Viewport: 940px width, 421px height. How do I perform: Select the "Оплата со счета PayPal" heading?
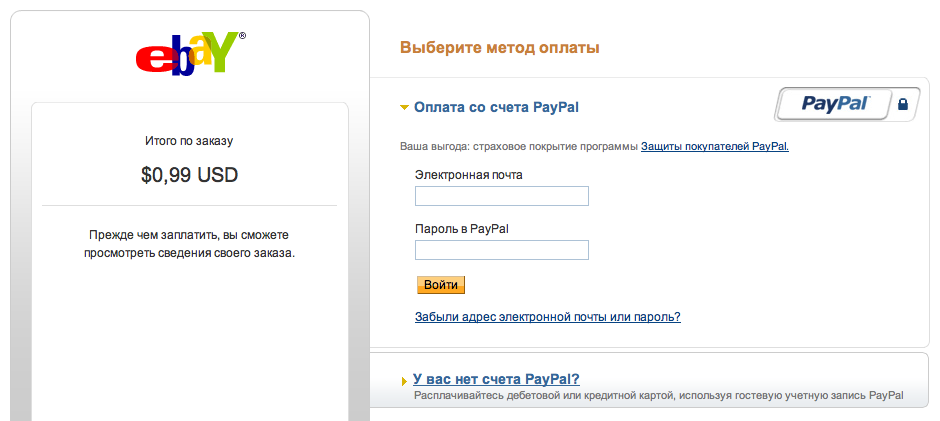[x=496, y=107]
